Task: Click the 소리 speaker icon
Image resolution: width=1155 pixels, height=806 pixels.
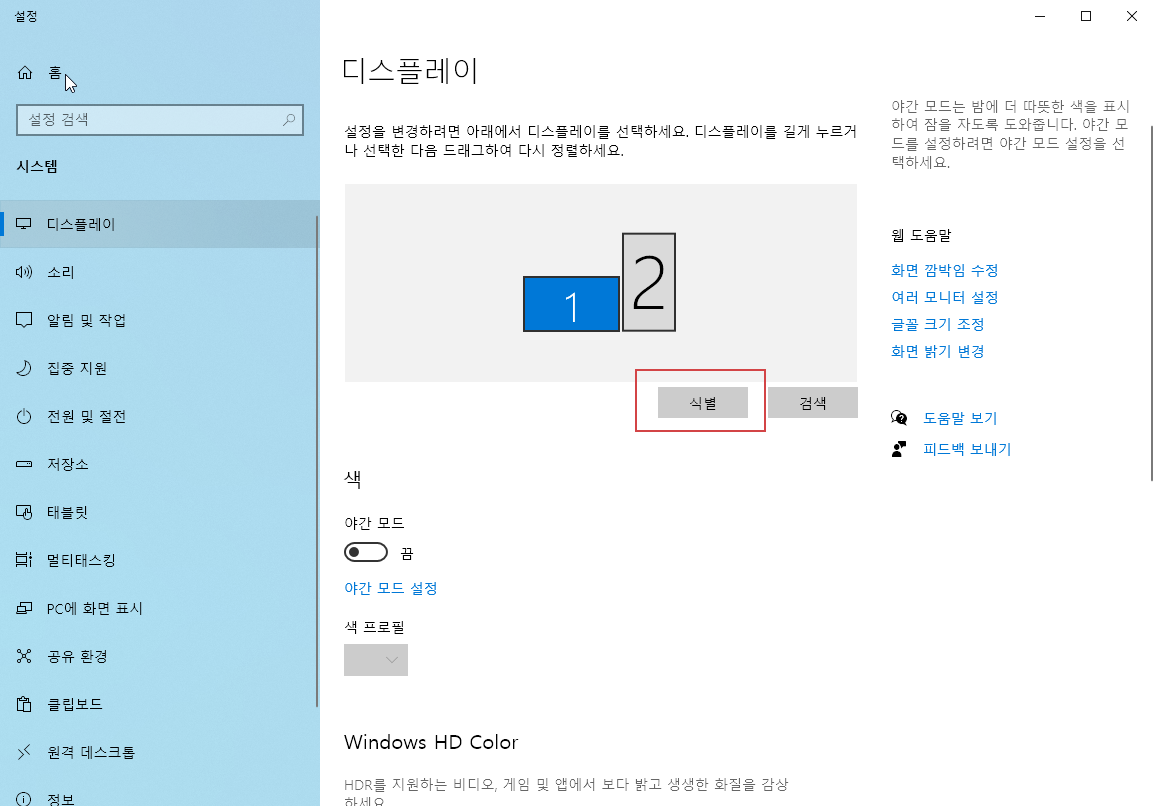Action: click(x=24, y=272)
